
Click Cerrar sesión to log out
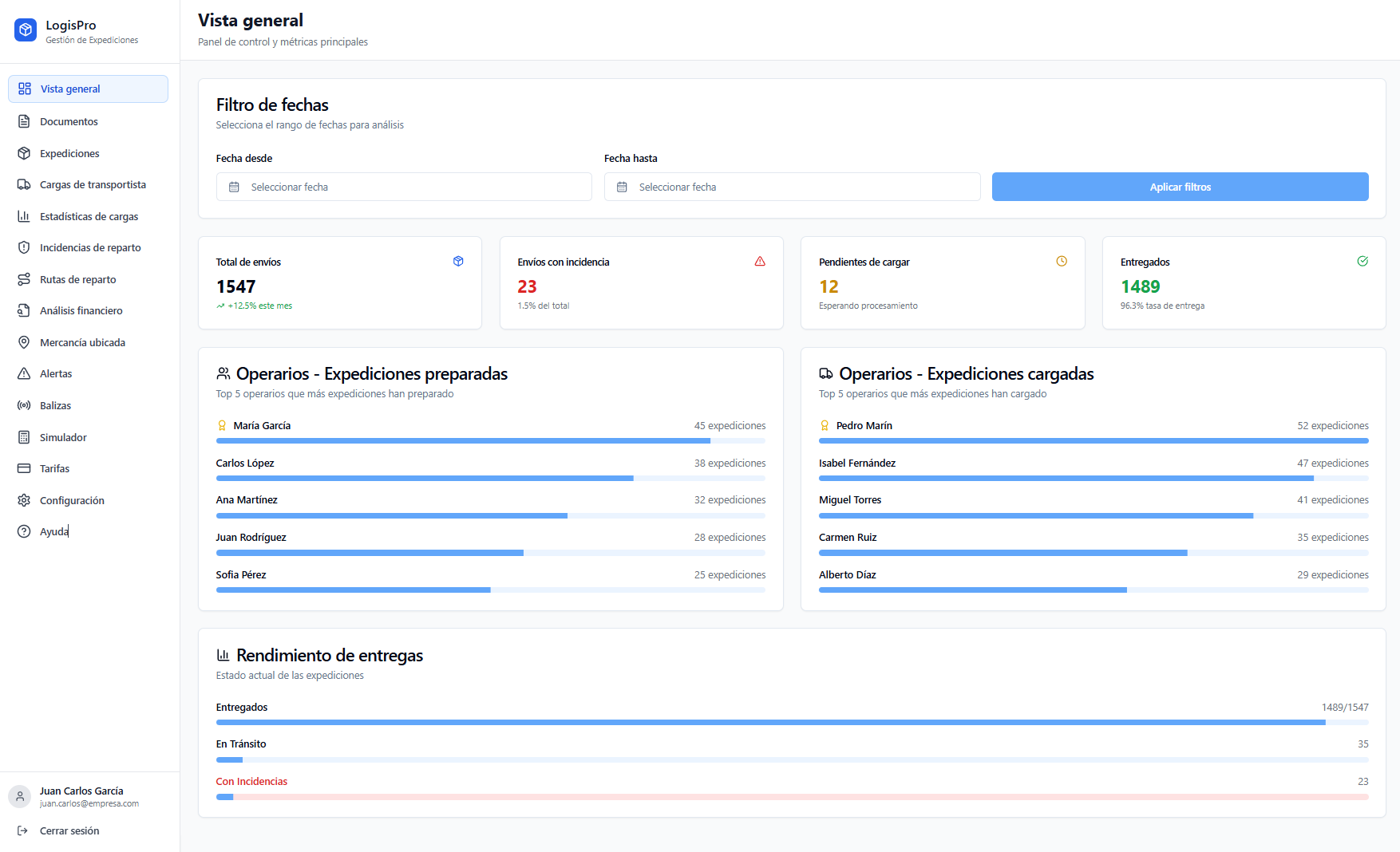coord(69,830)
